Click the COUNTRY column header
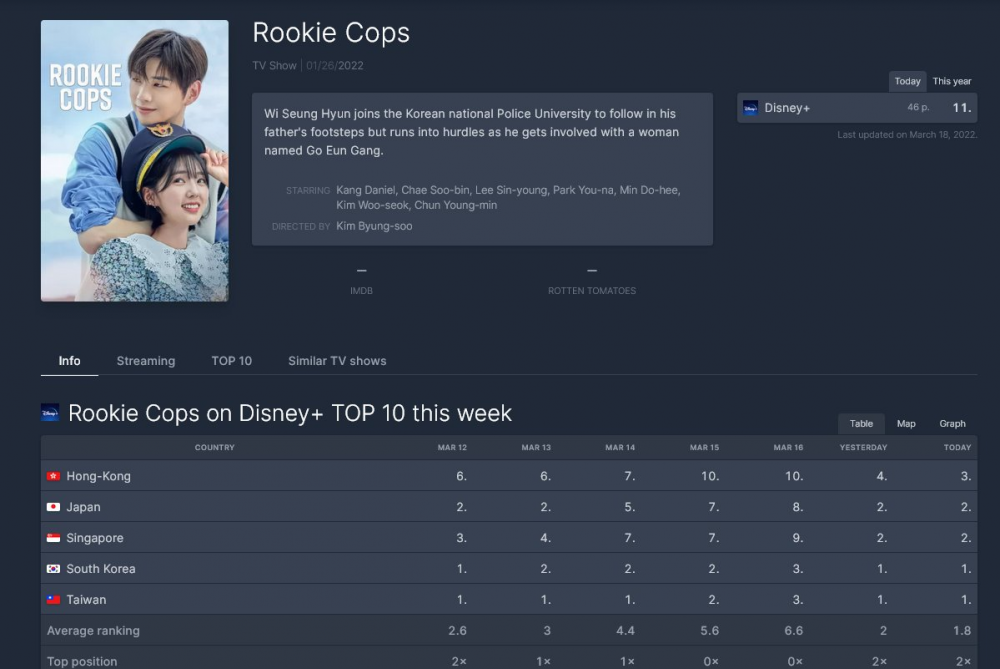 tap(214, 448)
